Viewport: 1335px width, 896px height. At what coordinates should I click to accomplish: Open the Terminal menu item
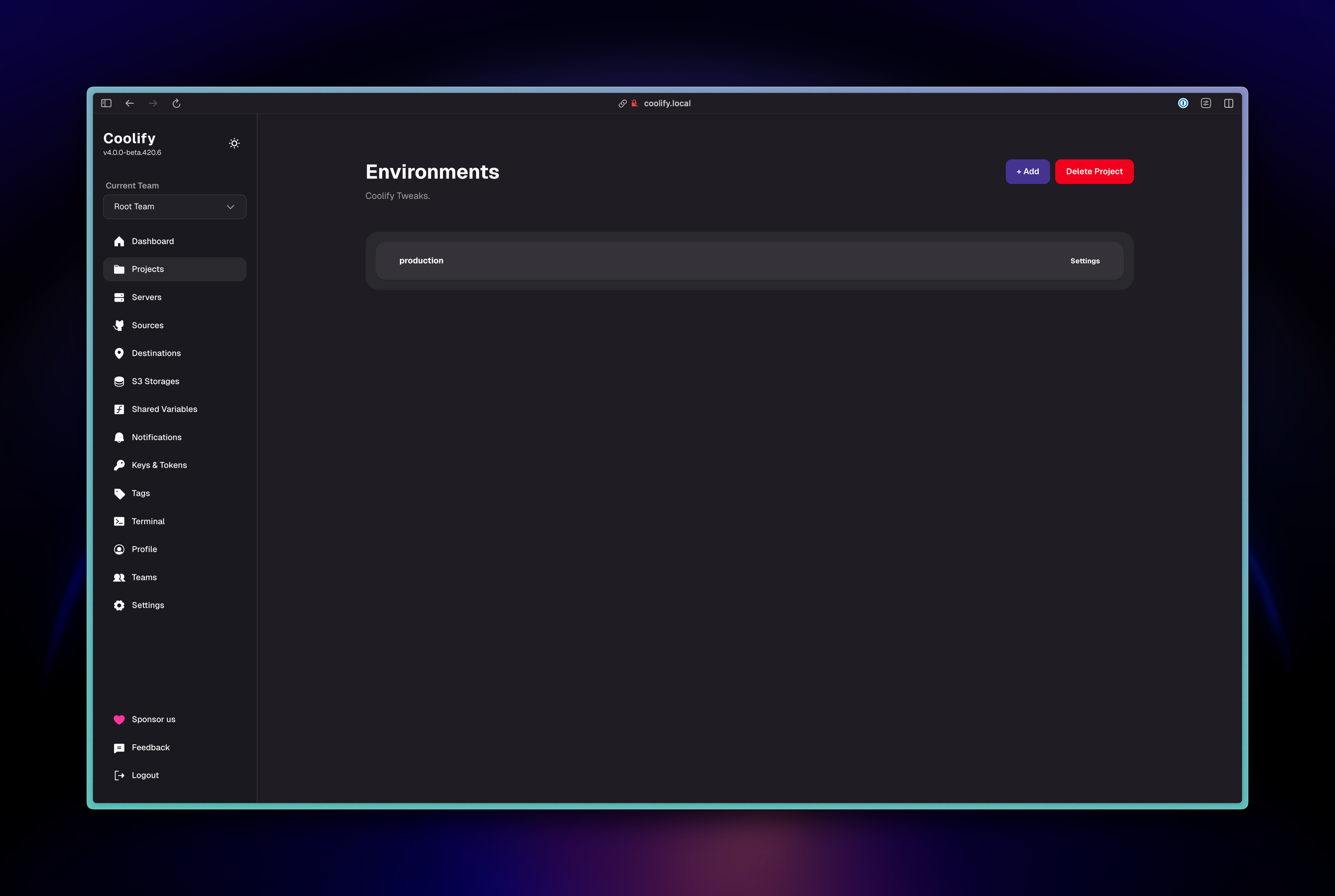148,522
